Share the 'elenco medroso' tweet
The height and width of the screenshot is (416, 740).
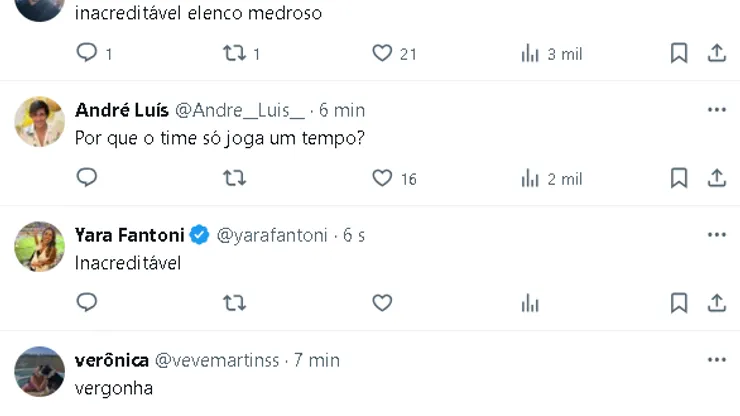tap(716, 53)
